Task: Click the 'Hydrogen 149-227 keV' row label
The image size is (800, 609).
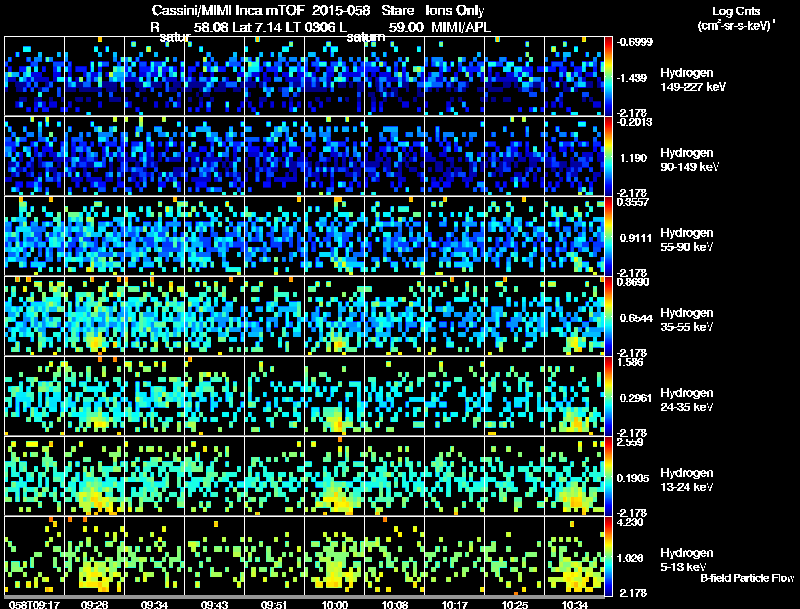Action: pos(692,80)
